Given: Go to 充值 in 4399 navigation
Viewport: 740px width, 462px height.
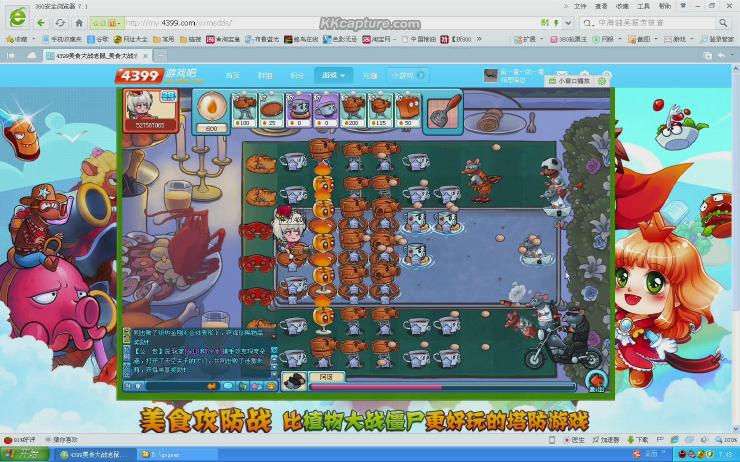Looking at the screenshot, I should point(370,76).
